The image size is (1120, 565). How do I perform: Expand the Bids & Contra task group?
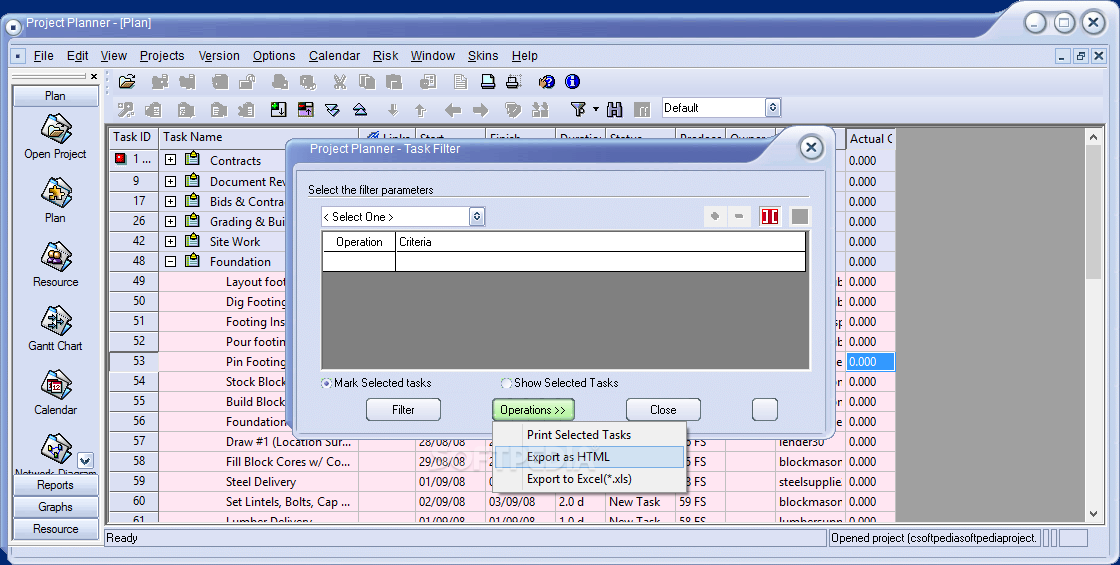(x=170, y=201)
